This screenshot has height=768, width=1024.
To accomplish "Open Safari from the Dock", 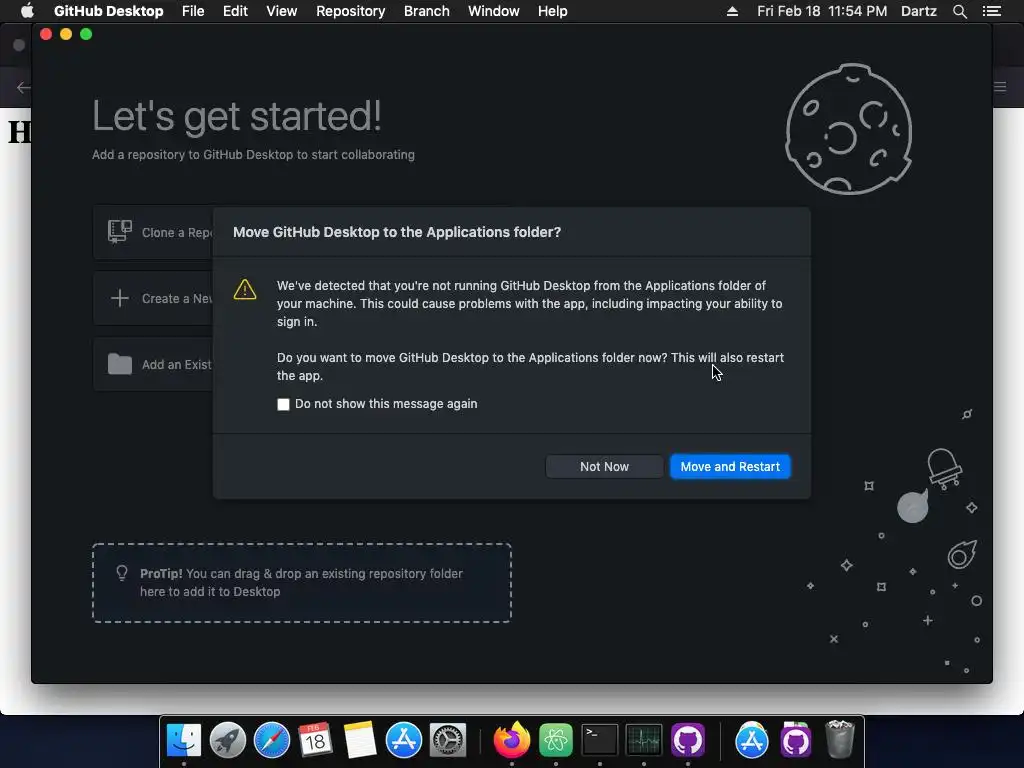I will (272, 741).
